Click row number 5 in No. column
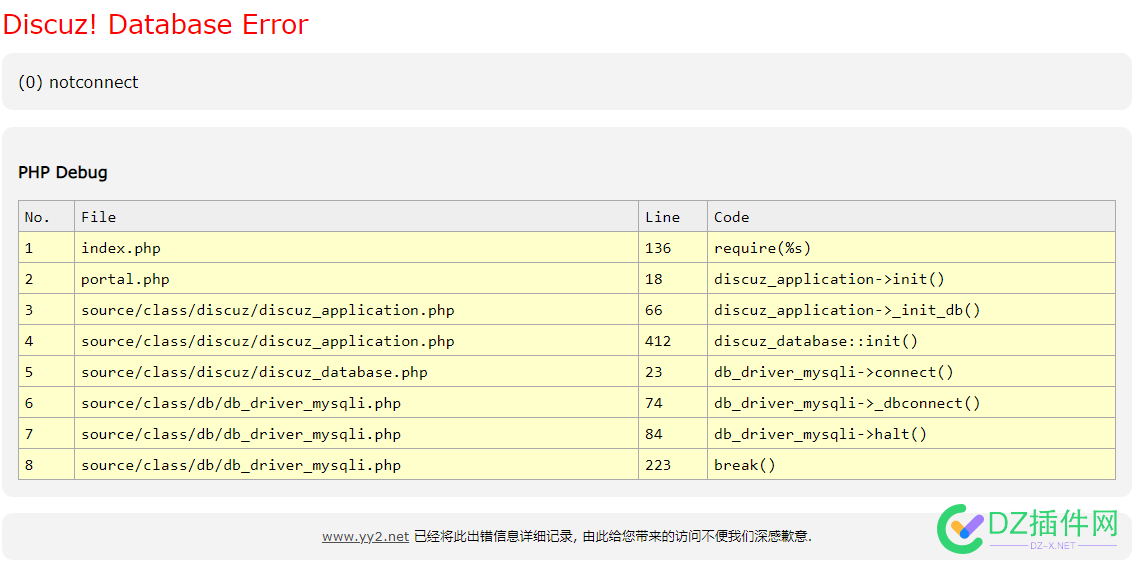 (x=46, y=372)
